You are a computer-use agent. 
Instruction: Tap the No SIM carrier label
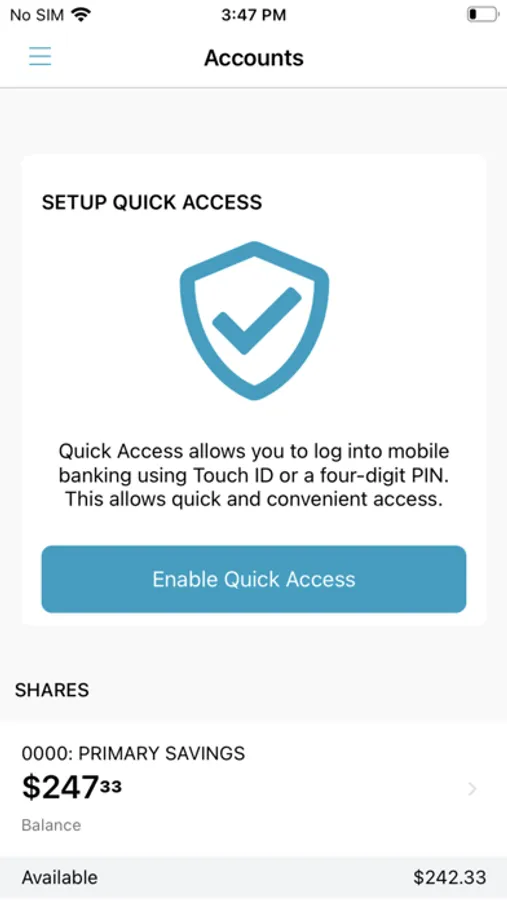37,15
